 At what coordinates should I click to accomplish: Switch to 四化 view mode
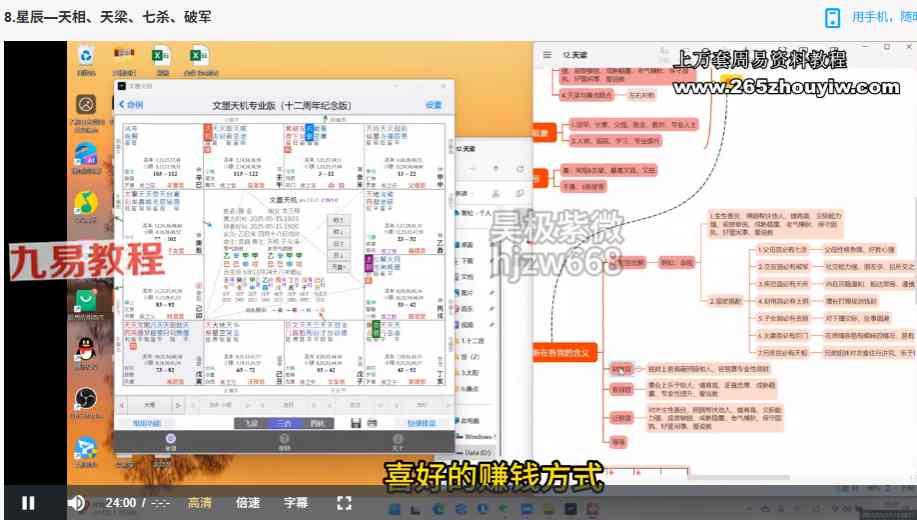coord(317,423)
